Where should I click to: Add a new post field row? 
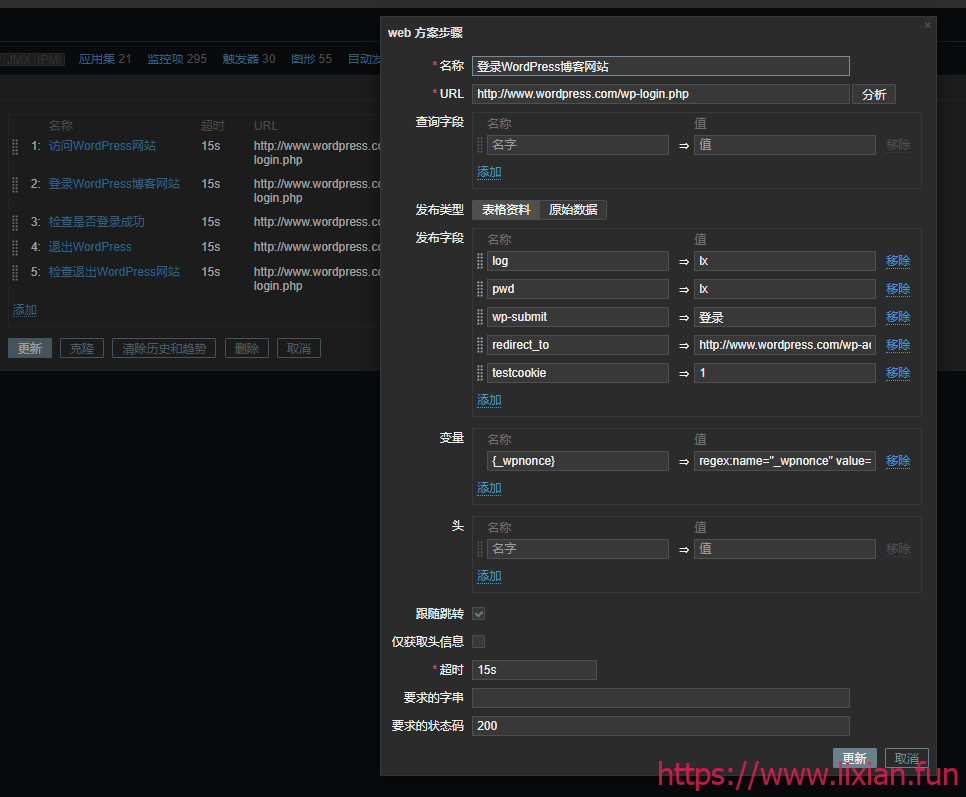point(489,400)
